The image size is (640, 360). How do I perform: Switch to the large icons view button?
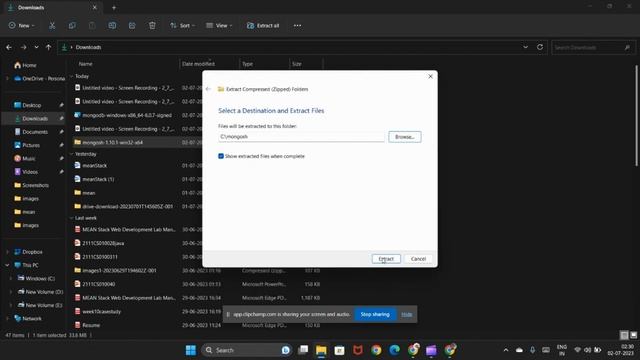[x=633, y=335]
